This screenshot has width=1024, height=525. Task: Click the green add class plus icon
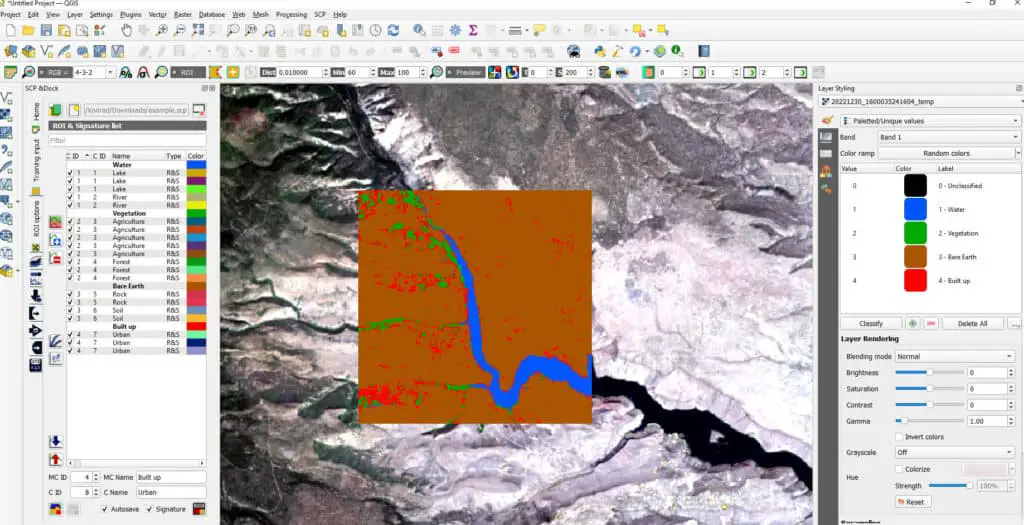click(911, 324)
